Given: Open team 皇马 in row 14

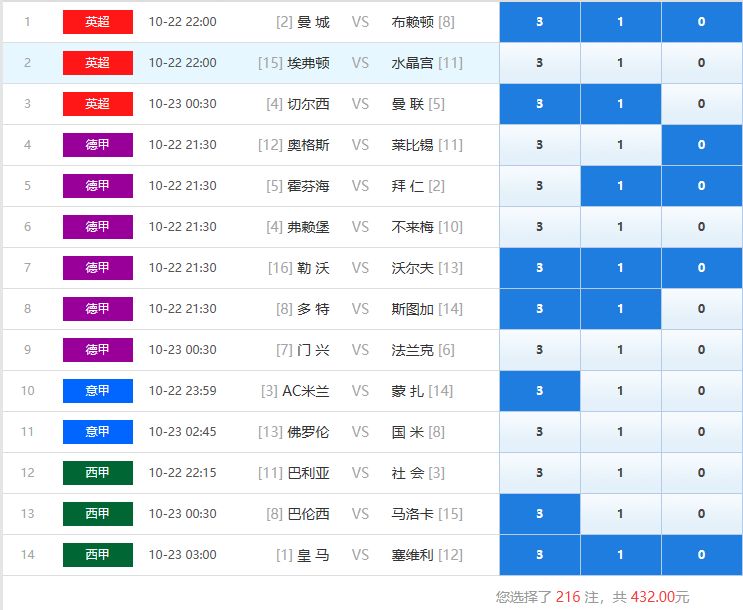Looking at the screenshot, I should (x=313, y=555).
